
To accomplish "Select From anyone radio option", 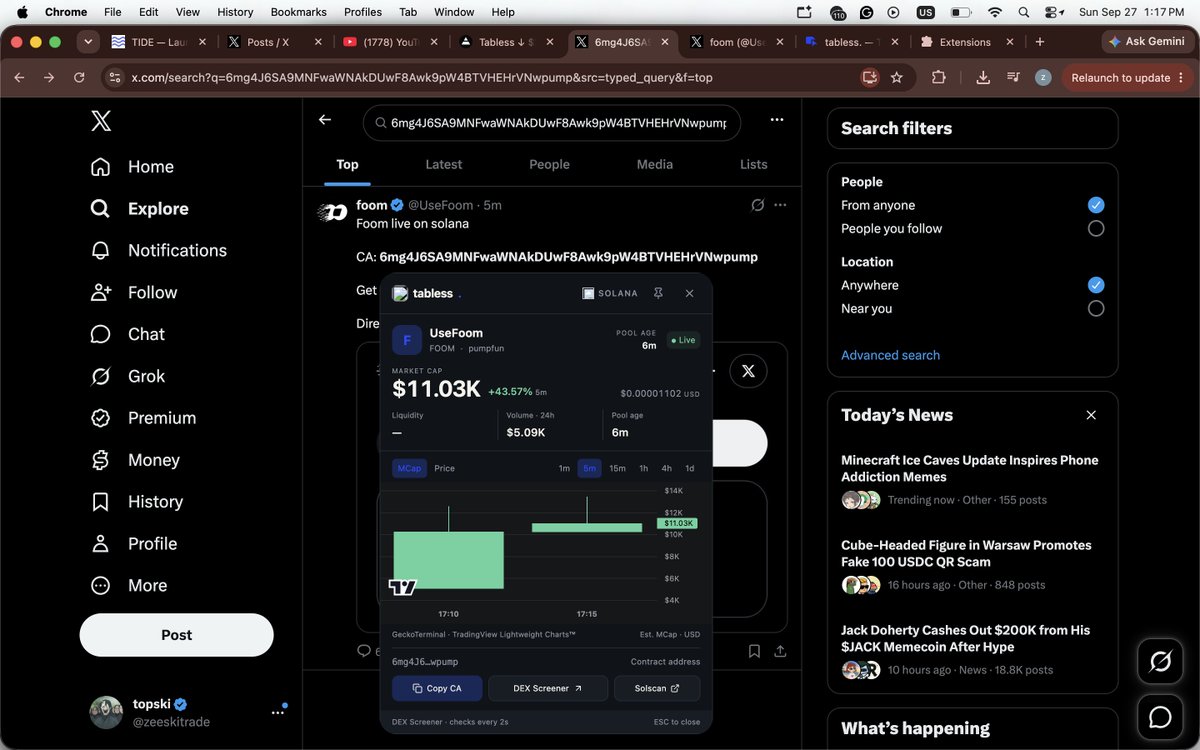I will 1096,205.
